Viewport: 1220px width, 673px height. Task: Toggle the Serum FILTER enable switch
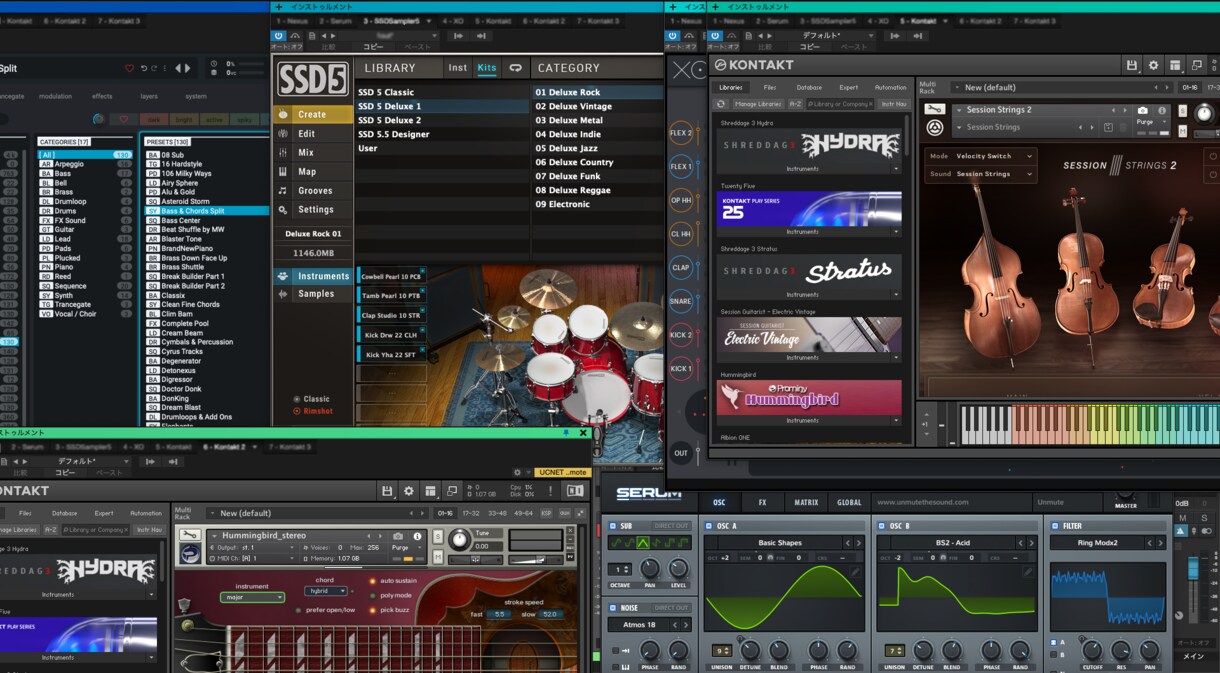[x=1055, y=525]
